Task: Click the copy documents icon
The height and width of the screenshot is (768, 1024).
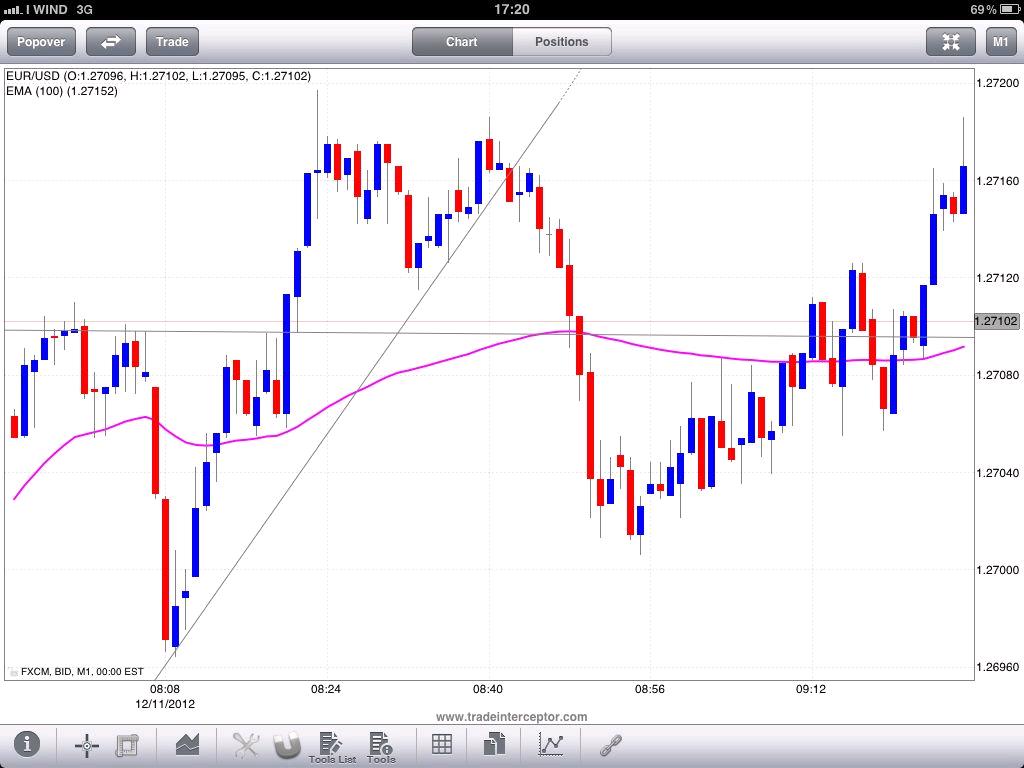Action: (x=494, y=744)
